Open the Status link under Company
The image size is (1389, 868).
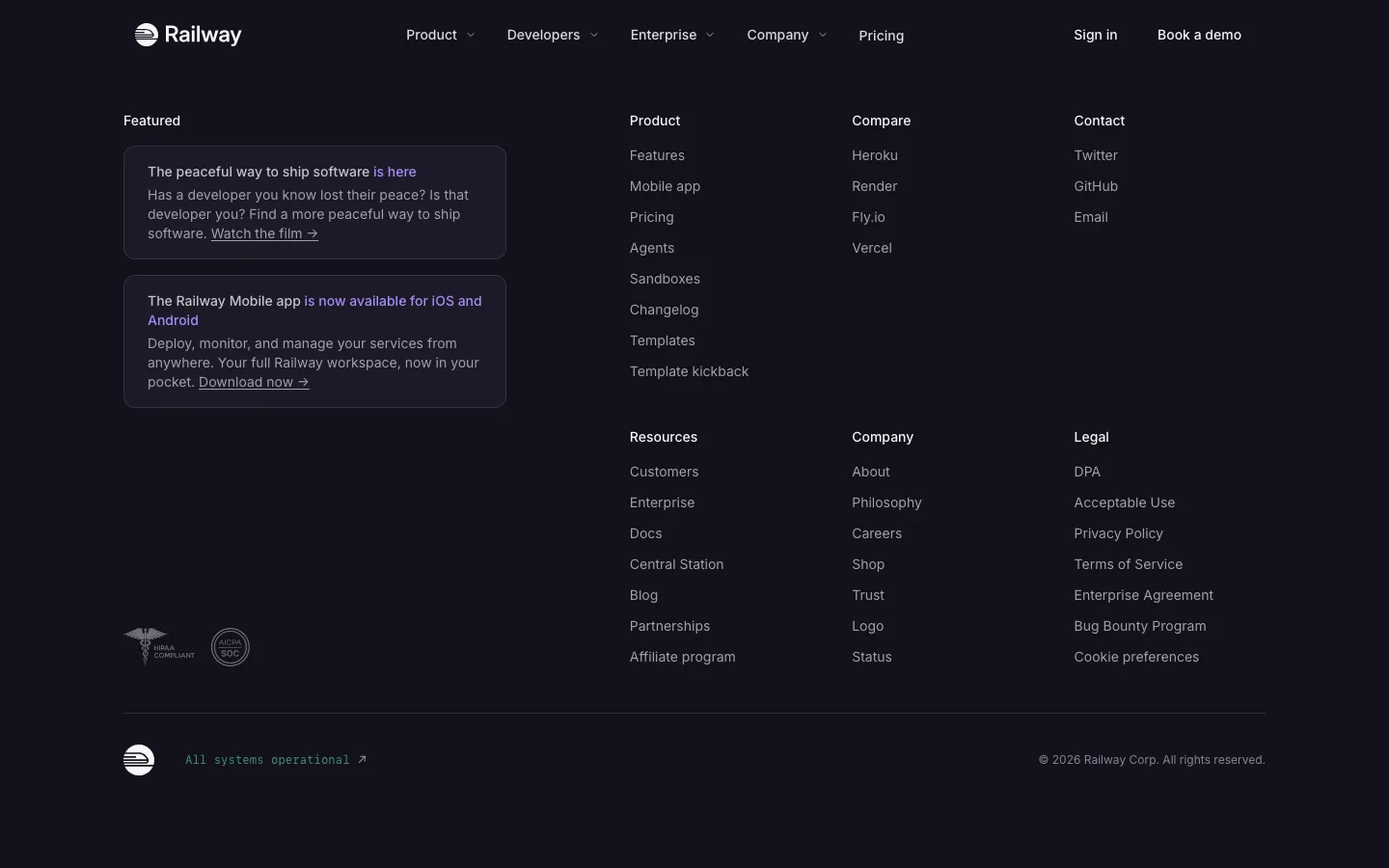click(x=872, y=657)
